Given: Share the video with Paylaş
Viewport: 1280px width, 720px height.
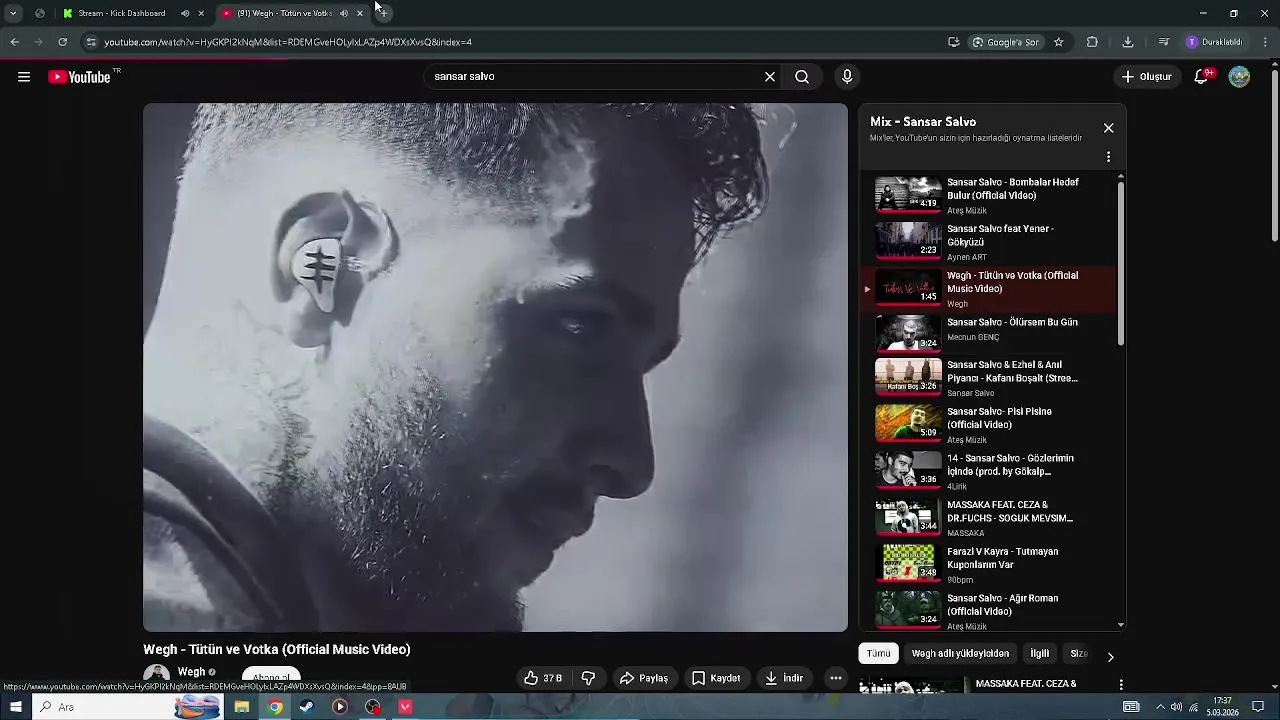Looking at the screenshot, I should click(x=643, y=678).
